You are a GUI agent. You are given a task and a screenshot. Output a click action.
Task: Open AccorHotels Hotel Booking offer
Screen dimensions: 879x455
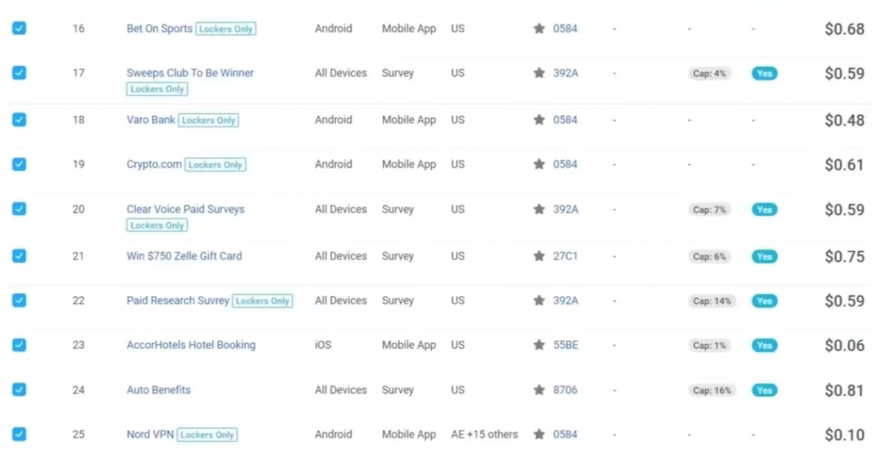tap(191, 345)
